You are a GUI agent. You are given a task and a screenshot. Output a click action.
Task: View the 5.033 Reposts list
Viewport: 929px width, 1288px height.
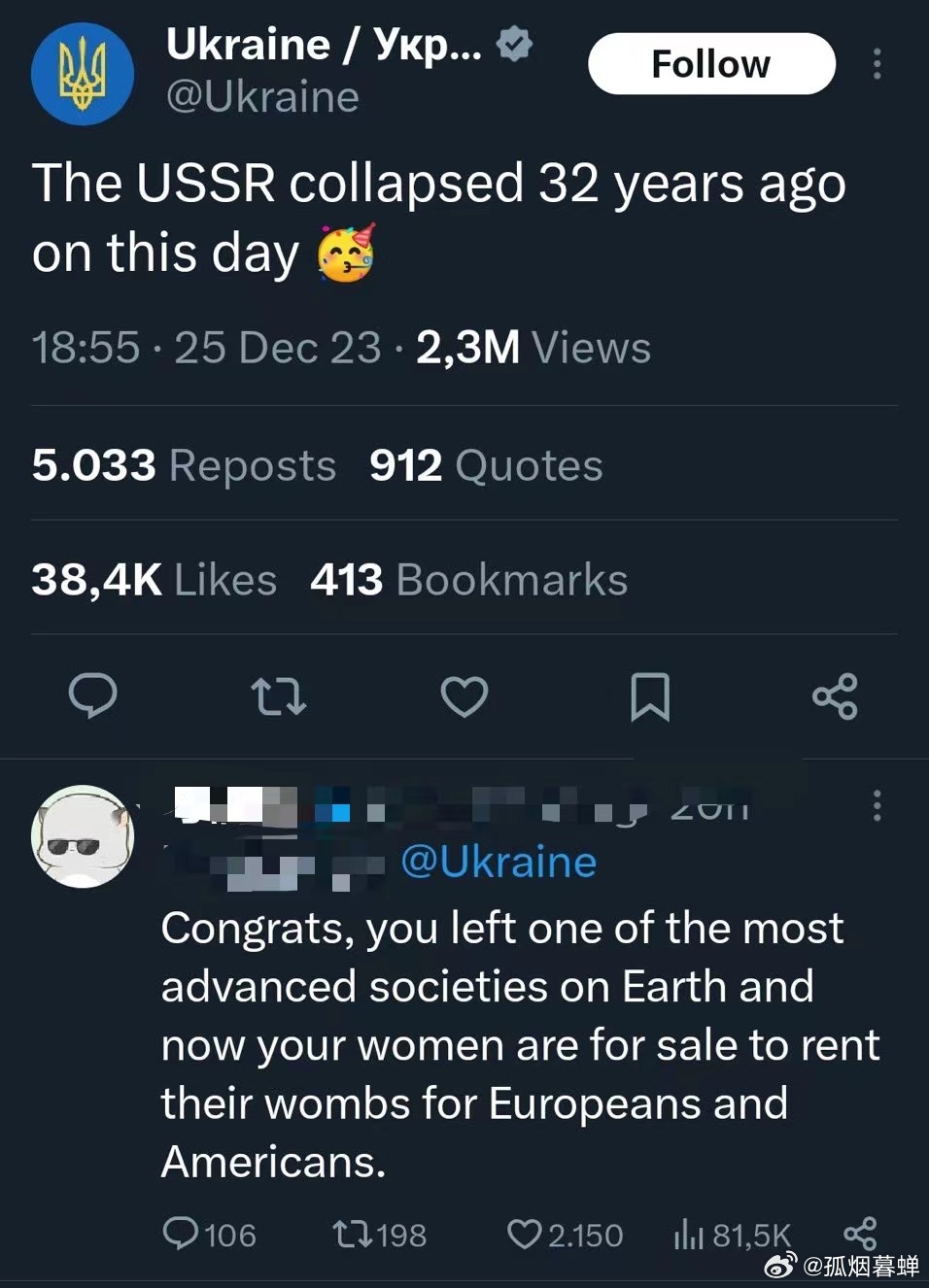pos(184,465)
